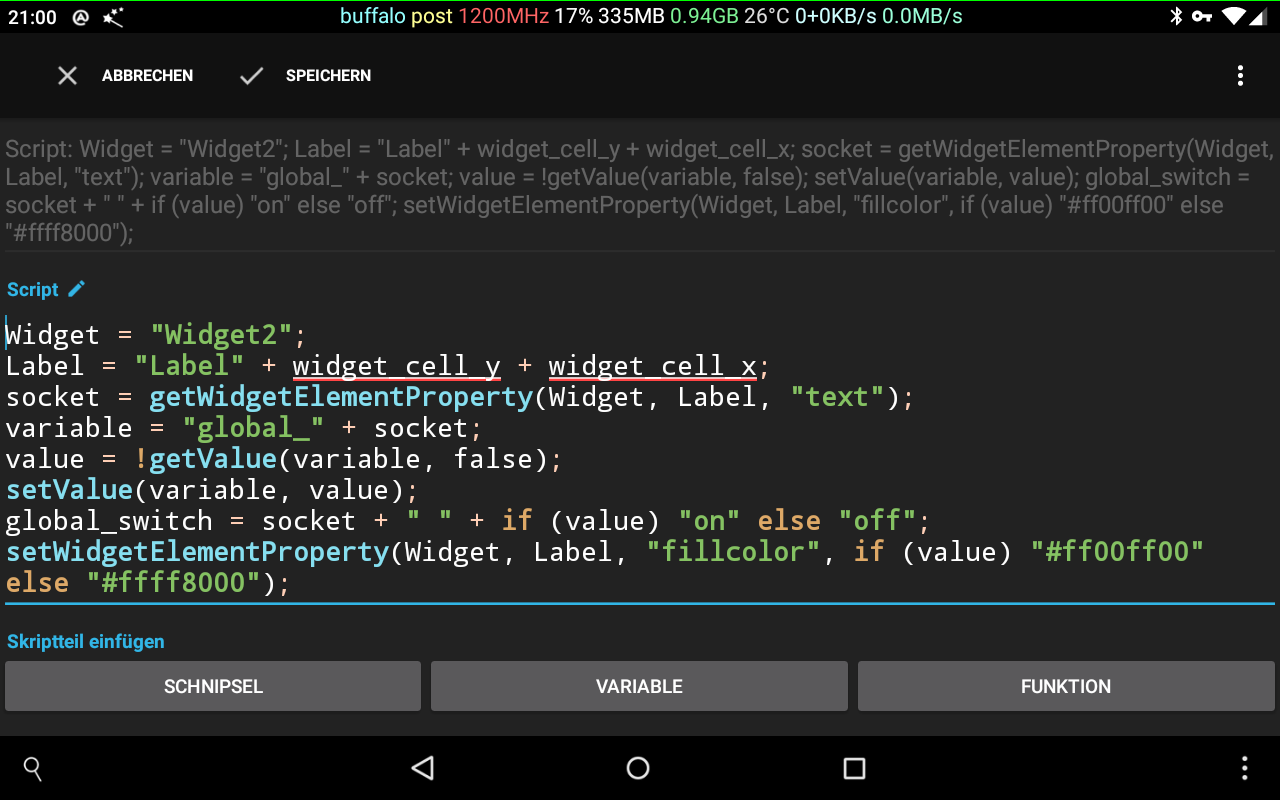1280x800 pixels.
Task: Insert a SCHNIPSEL snippet
Action: [x=213, y=686]
